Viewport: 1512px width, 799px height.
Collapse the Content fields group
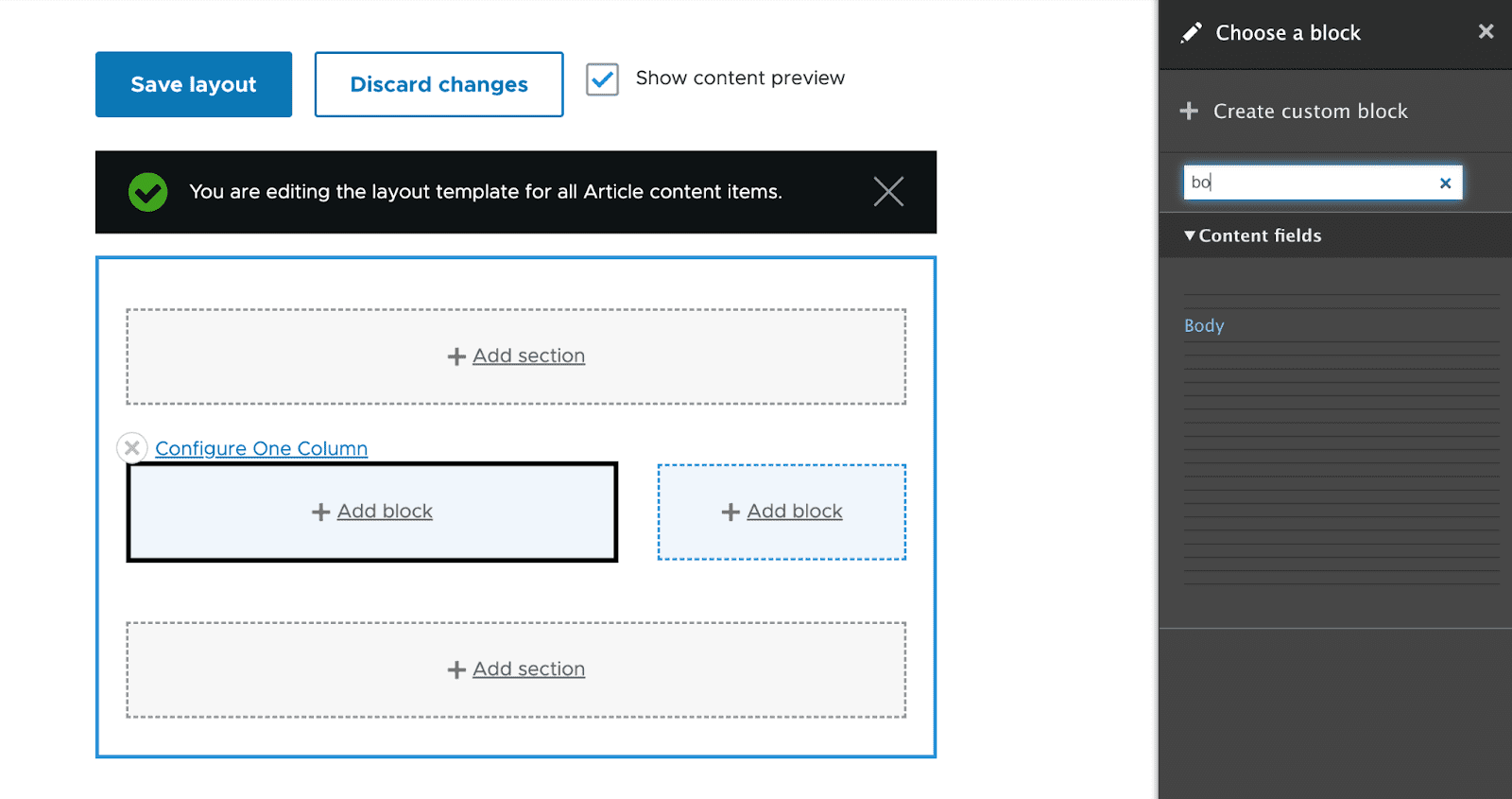(1190, 235)
